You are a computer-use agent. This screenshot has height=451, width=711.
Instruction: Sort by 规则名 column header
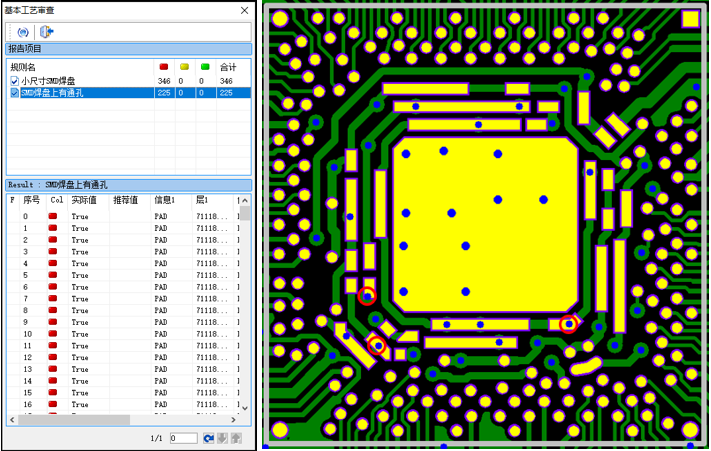(x=23, y=67)
